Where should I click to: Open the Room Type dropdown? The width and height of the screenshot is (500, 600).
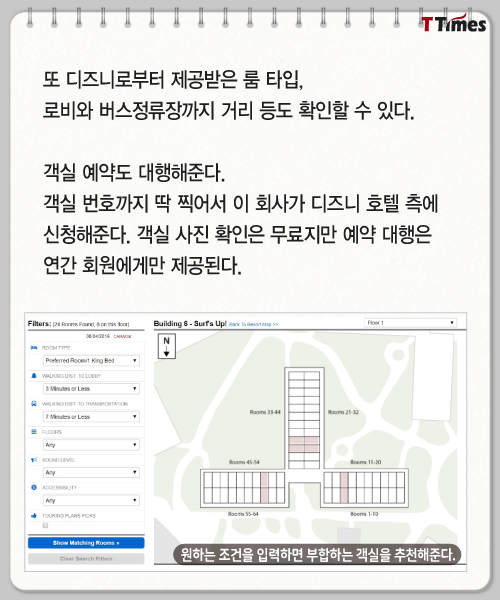point(91,360)
